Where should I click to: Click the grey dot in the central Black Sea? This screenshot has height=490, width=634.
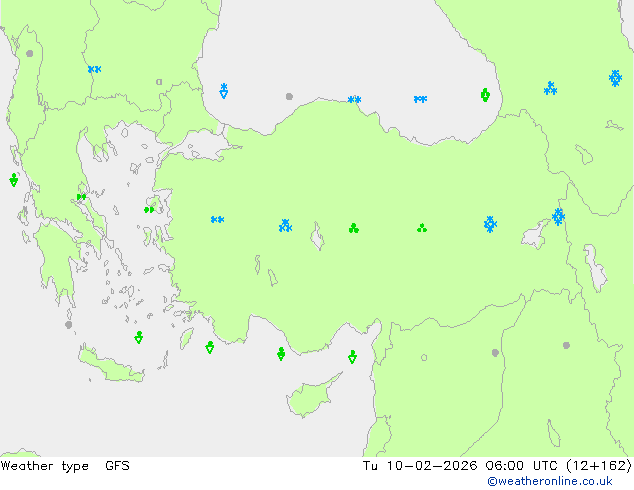coord(289,97)
